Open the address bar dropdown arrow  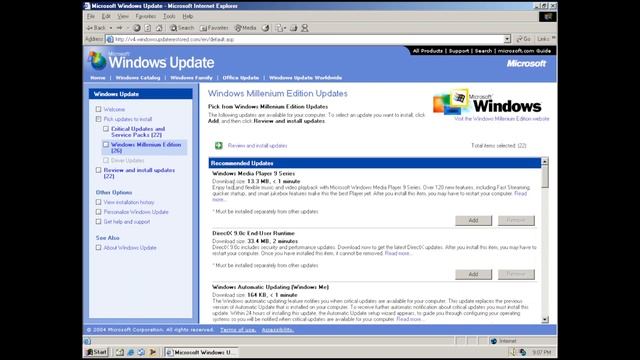pos(507,39)
